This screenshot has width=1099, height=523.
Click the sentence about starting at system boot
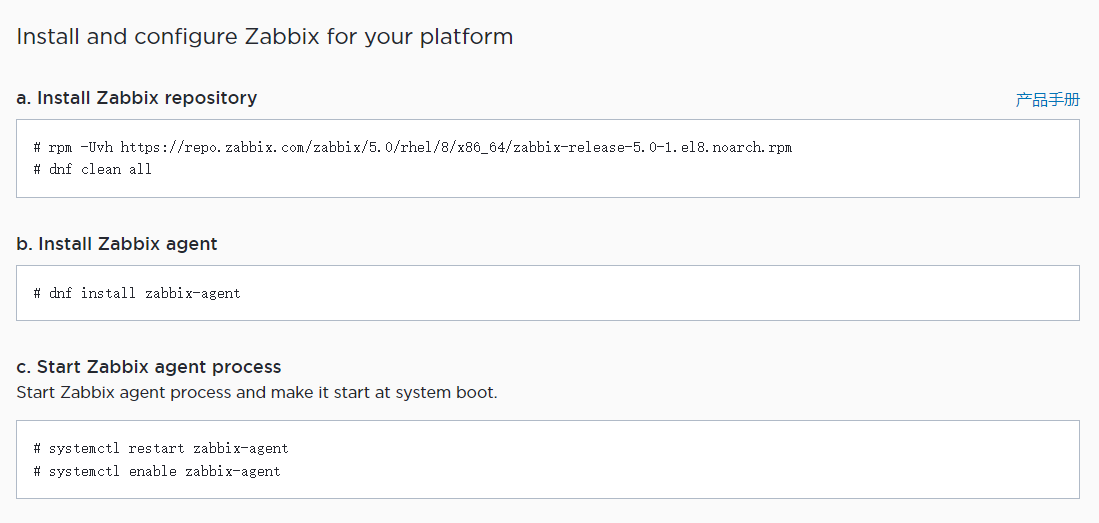[x=257, y=392]
